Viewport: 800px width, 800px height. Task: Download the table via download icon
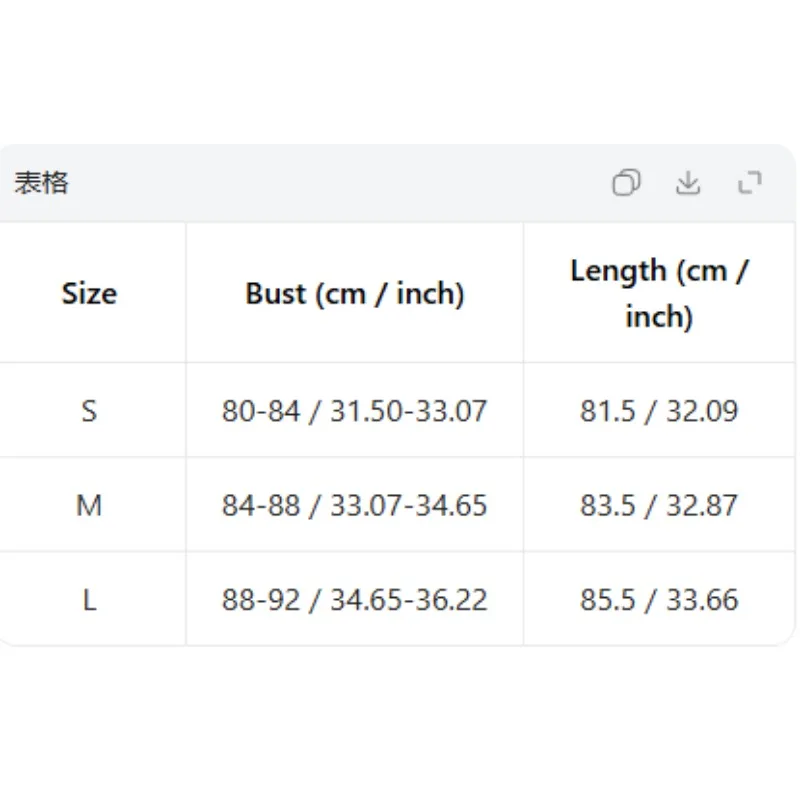688,182
